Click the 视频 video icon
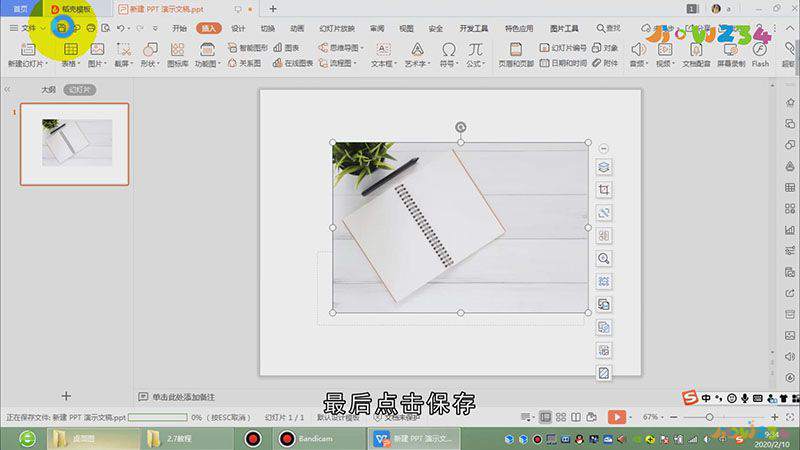This screenshot has height=450, width=800. tap(665, 49)
